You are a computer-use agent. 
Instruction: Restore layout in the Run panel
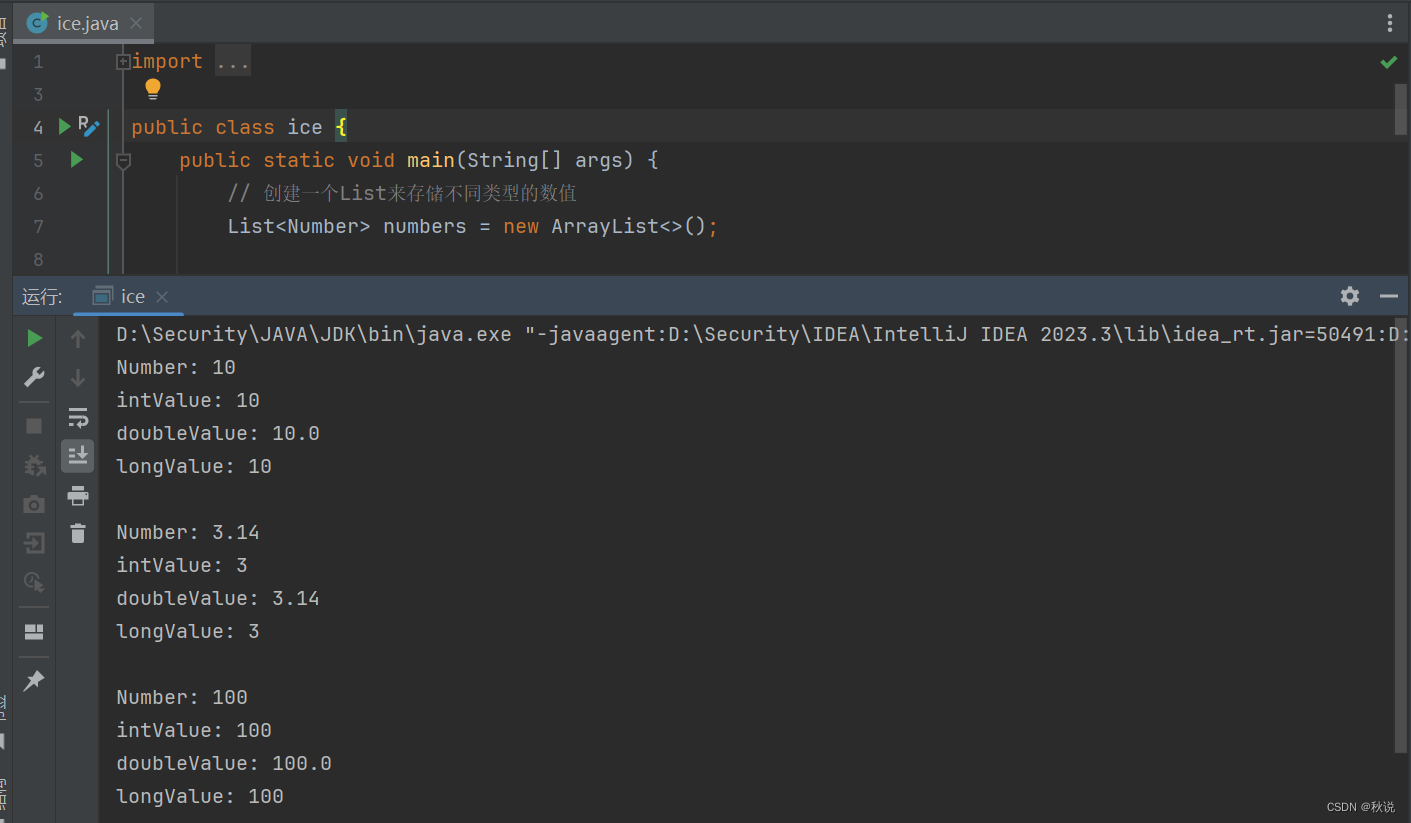(x=34, y=632)
